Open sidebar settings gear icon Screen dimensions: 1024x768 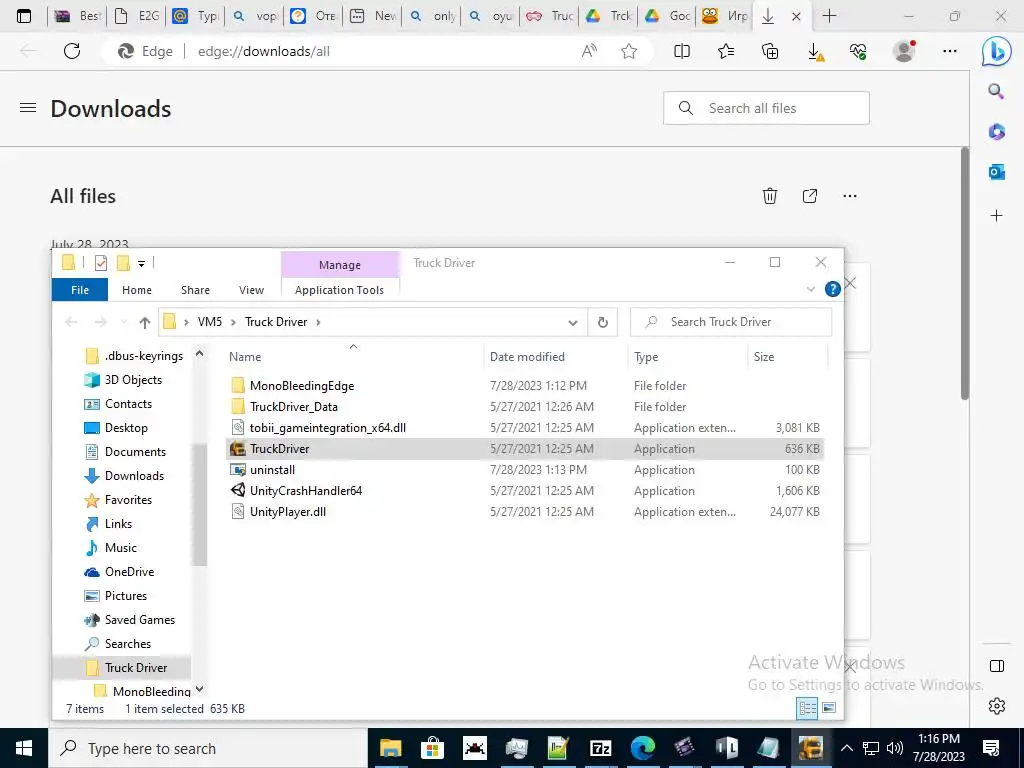[997, 706]
